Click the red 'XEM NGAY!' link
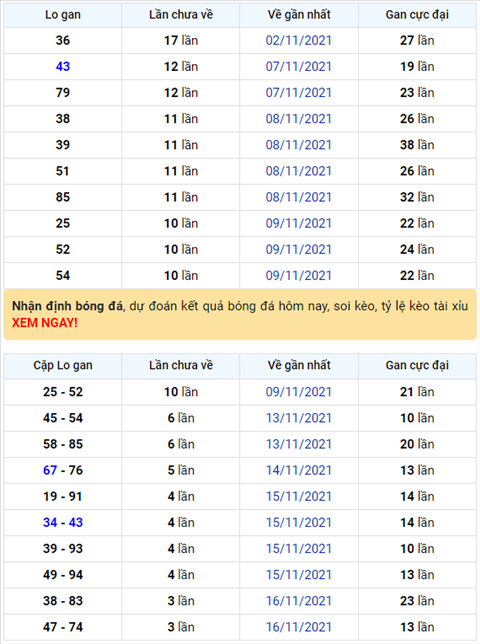 tap(44, 323)
